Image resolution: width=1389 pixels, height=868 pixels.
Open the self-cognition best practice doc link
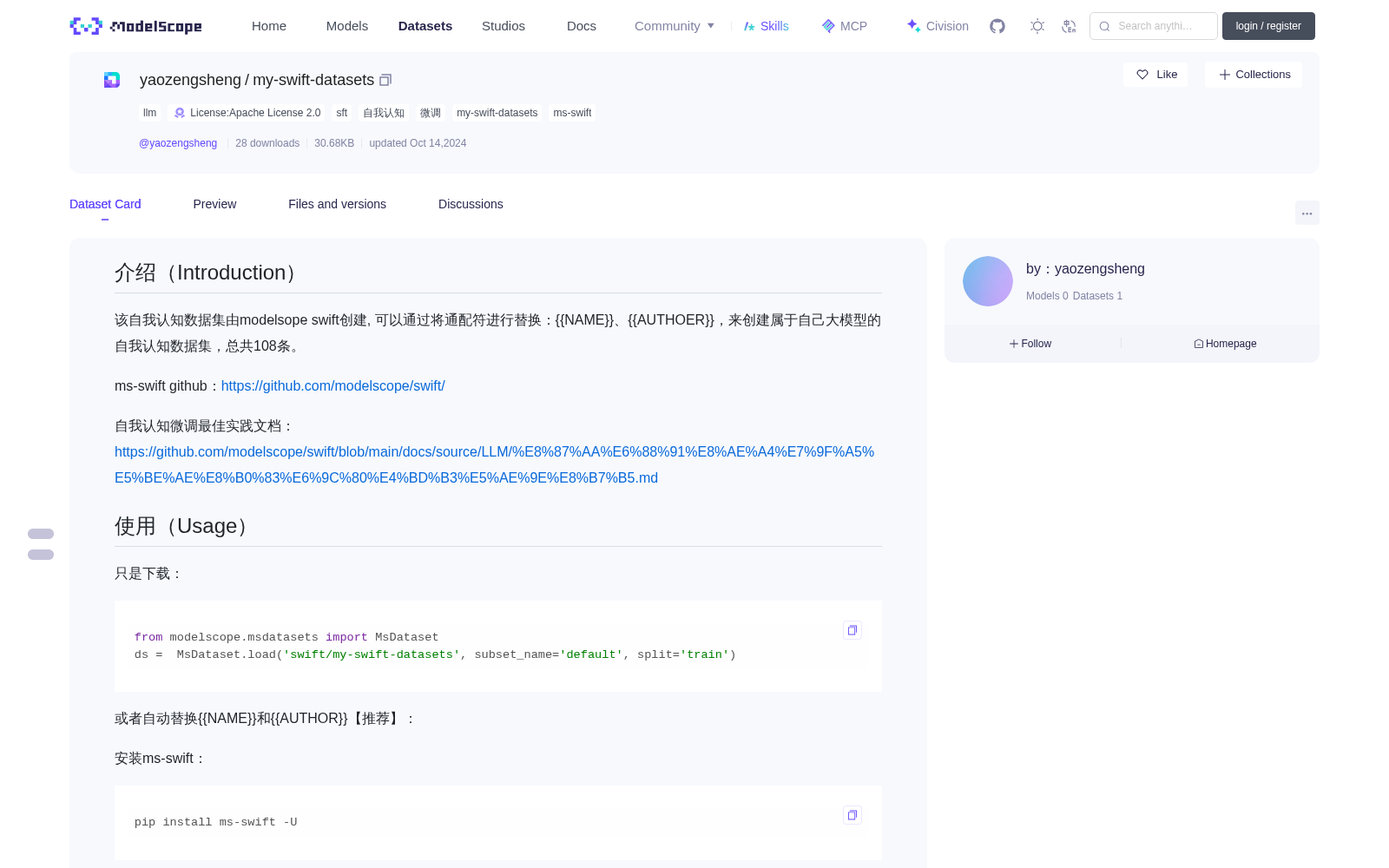click(x=494, y=465)
